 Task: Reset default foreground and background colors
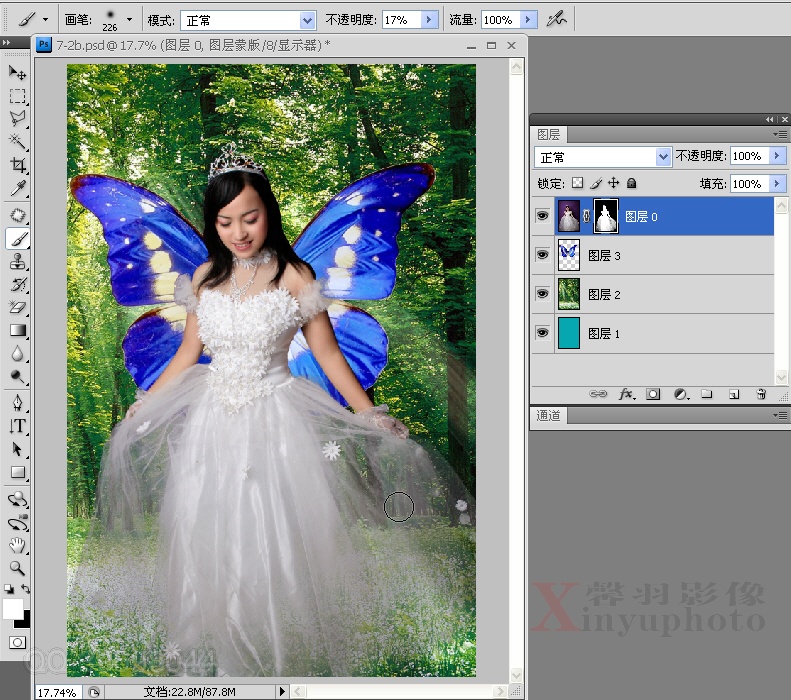coord(9,589)
